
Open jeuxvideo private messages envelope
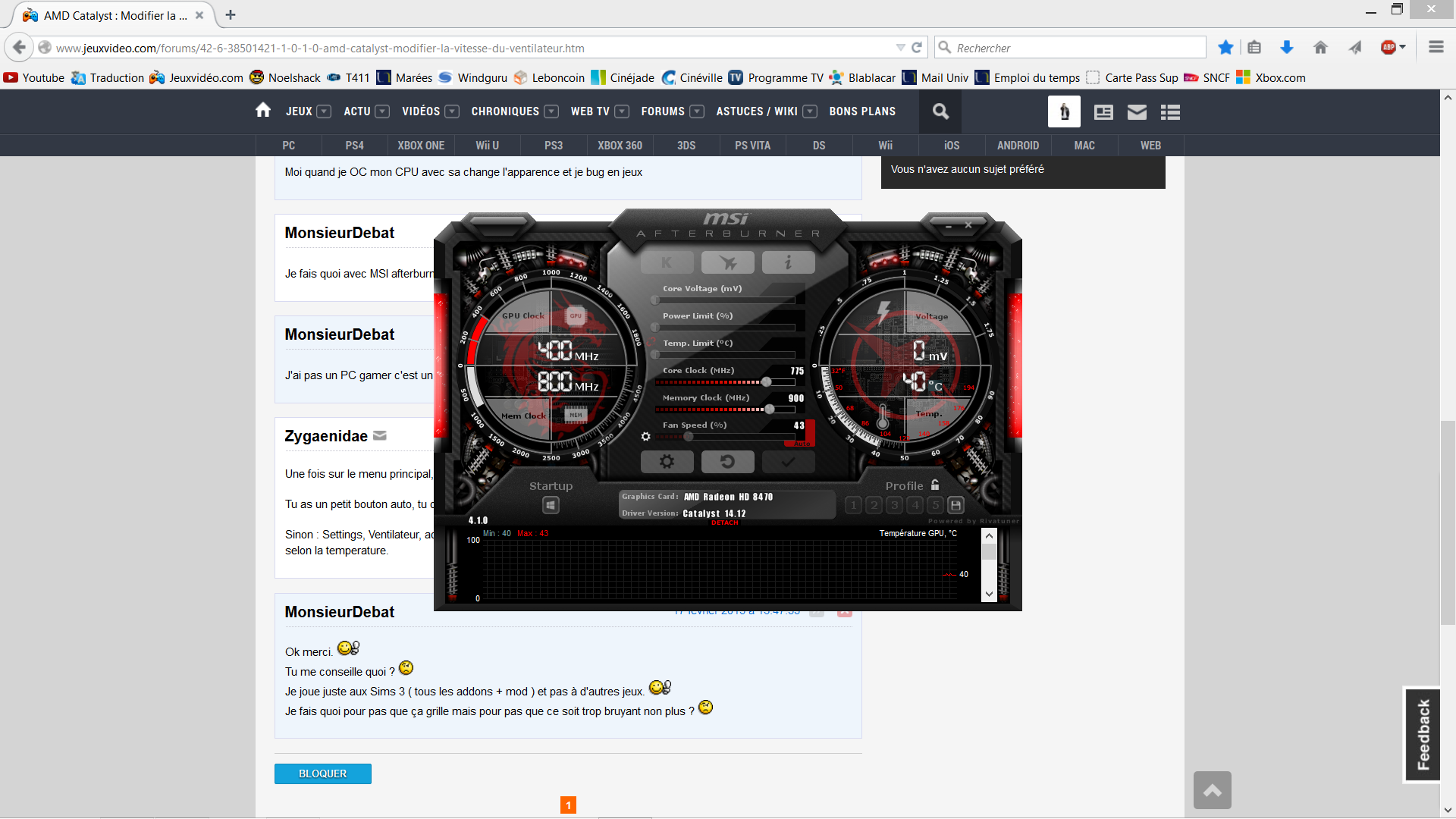click(1137, 112)
